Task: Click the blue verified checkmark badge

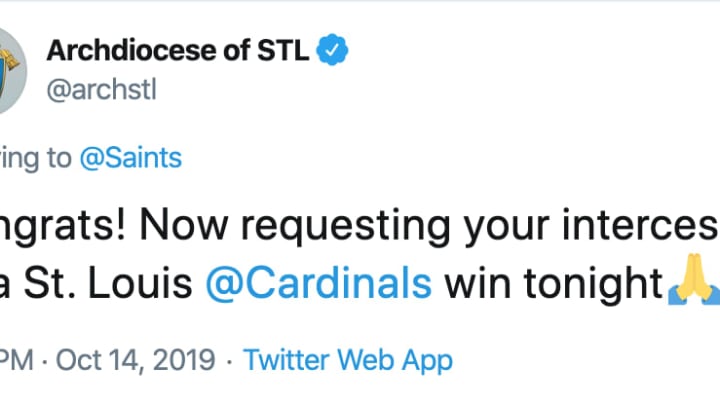Action: pyautogui.click(x=332, y=50)
